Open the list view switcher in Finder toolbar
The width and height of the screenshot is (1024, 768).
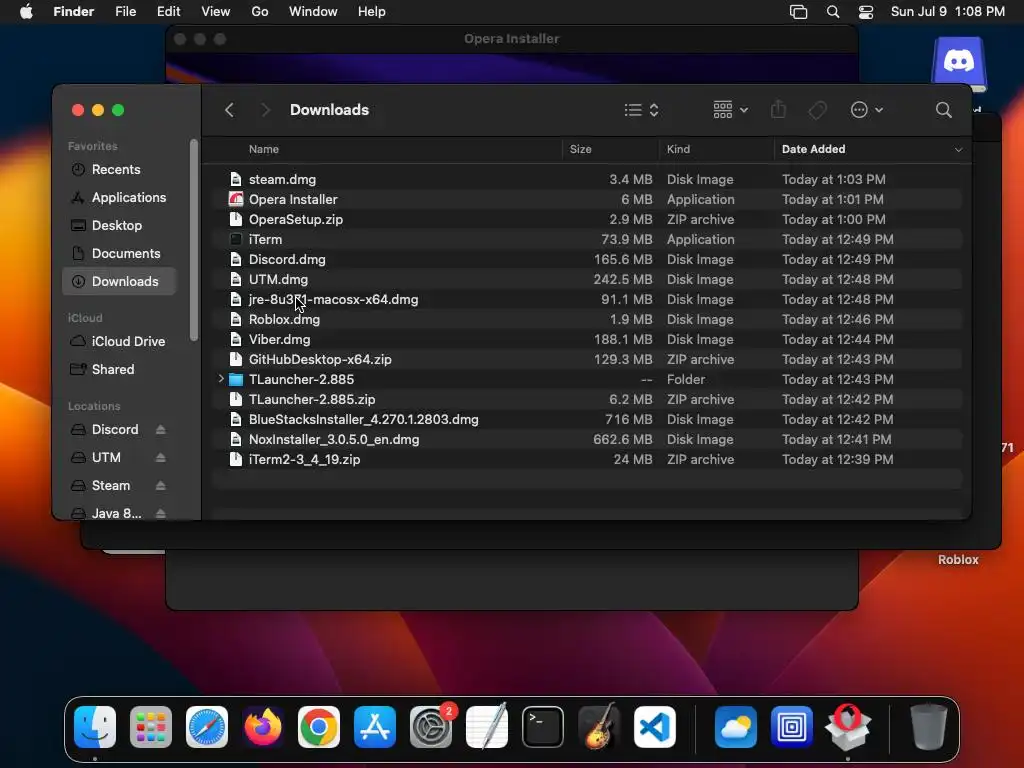[641, 110]
